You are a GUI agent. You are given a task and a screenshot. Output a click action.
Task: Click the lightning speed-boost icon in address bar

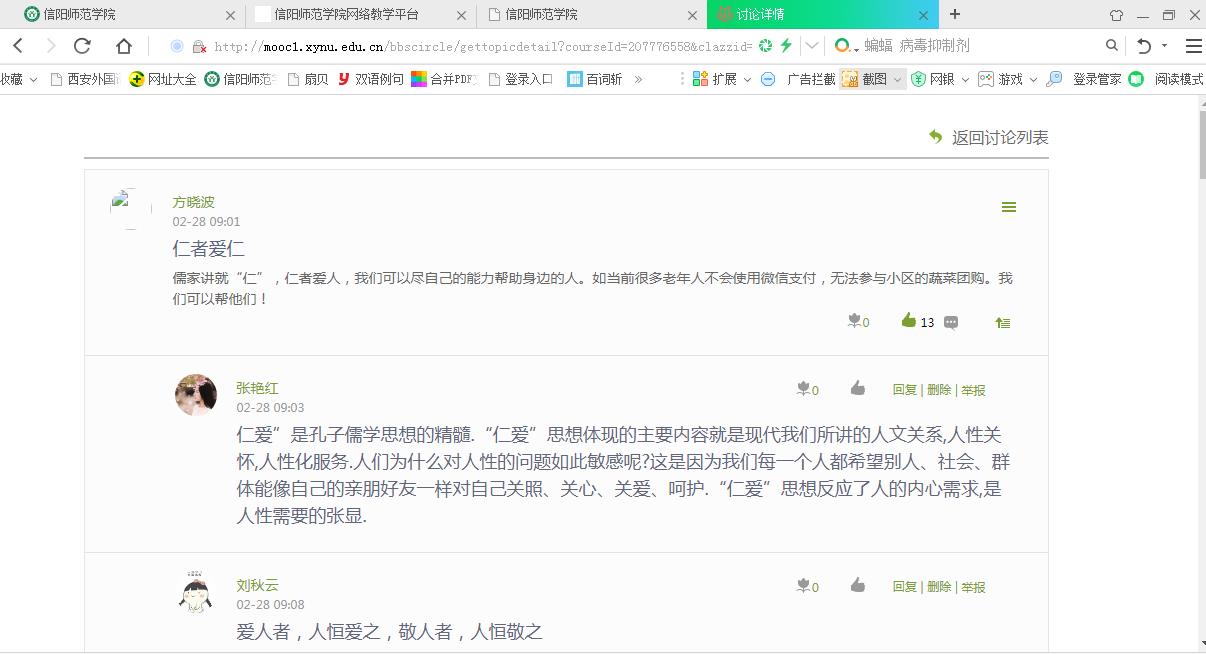pos(786,45)
